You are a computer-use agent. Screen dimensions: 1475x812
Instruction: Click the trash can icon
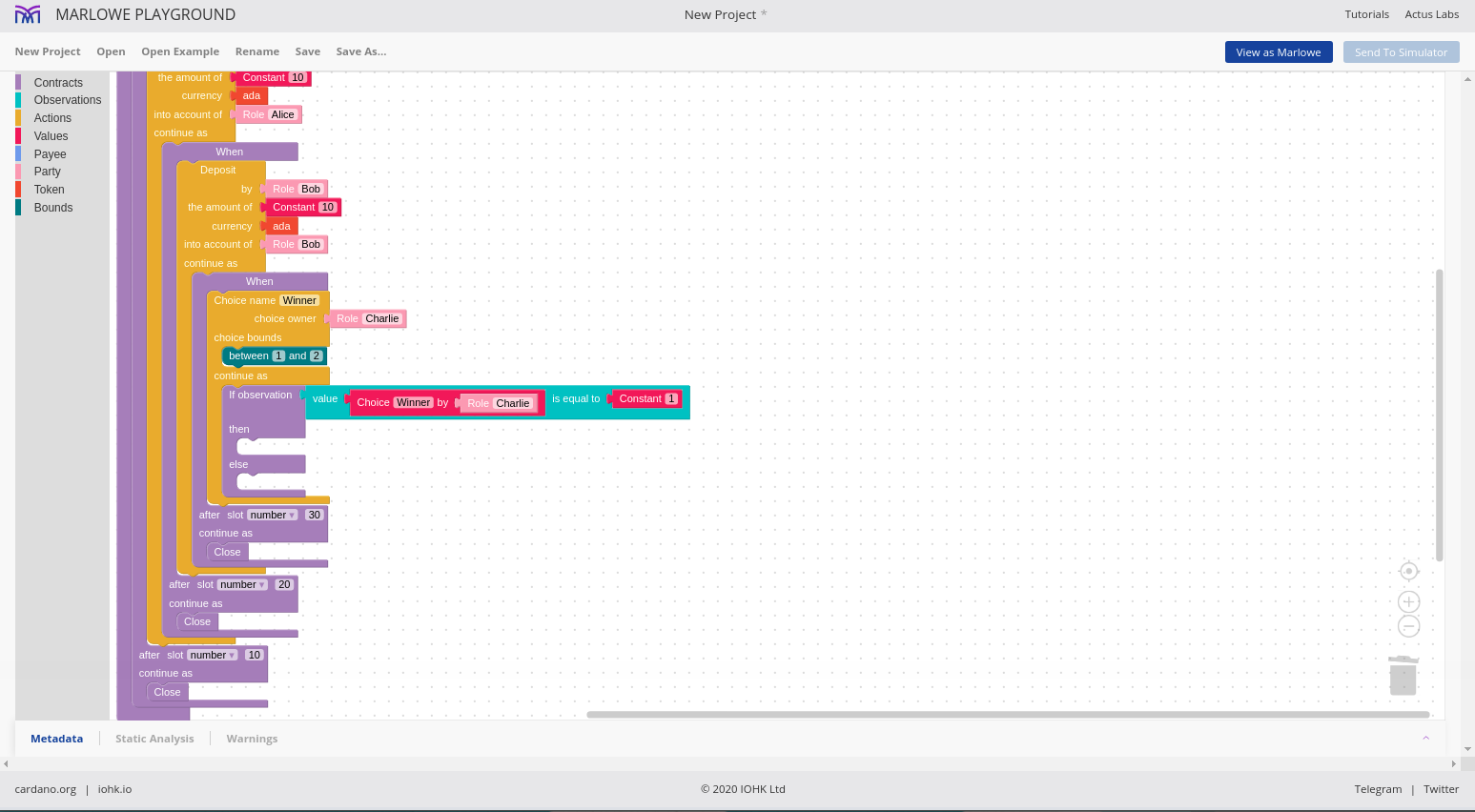pyautogui.click(x=1403, y=675)
